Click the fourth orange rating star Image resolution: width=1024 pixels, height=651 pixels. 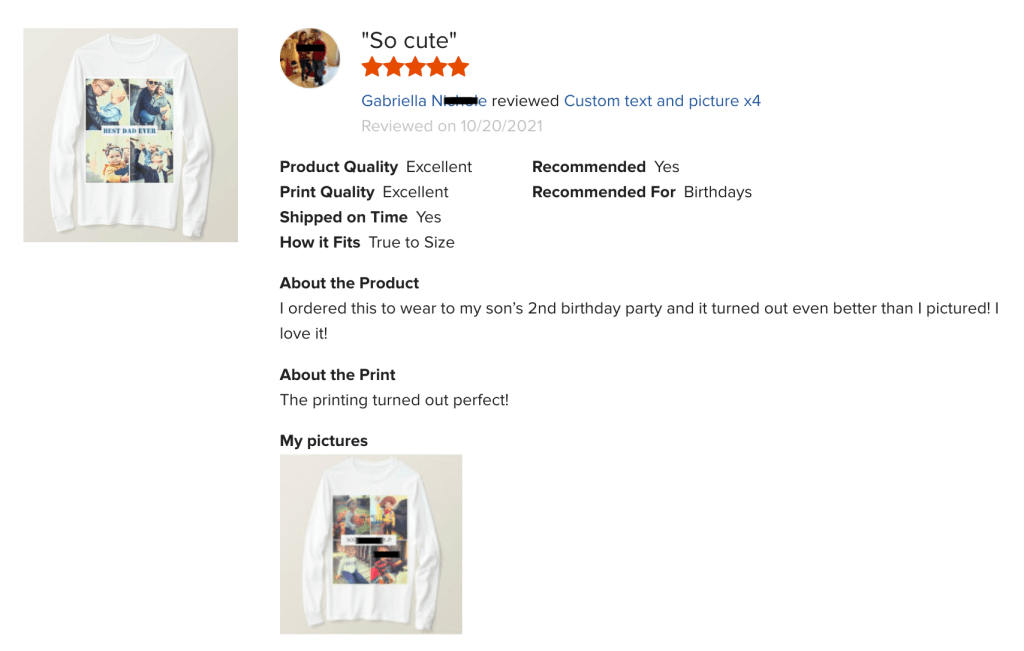[436, 67]
